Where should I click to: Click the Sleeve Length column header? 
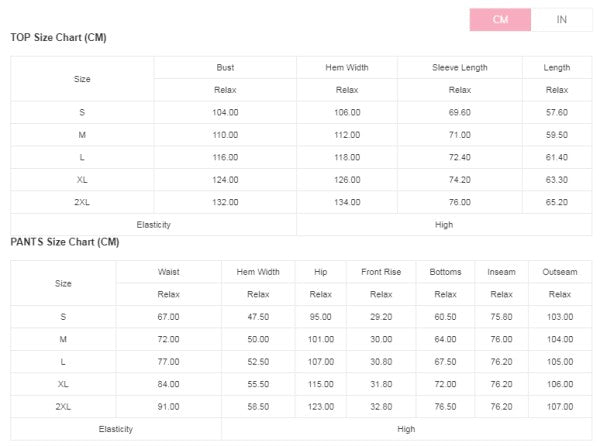point(459,67)
